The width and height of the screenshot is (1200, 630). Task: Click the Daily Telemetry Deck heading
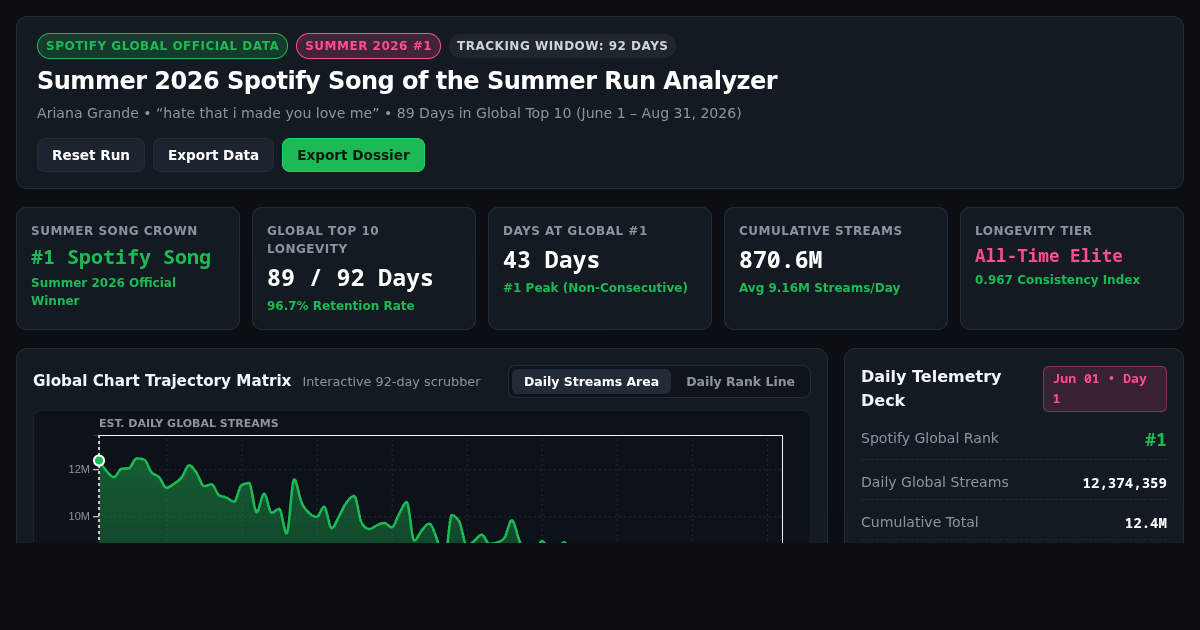pyautogui.click(x=931, y=389)
